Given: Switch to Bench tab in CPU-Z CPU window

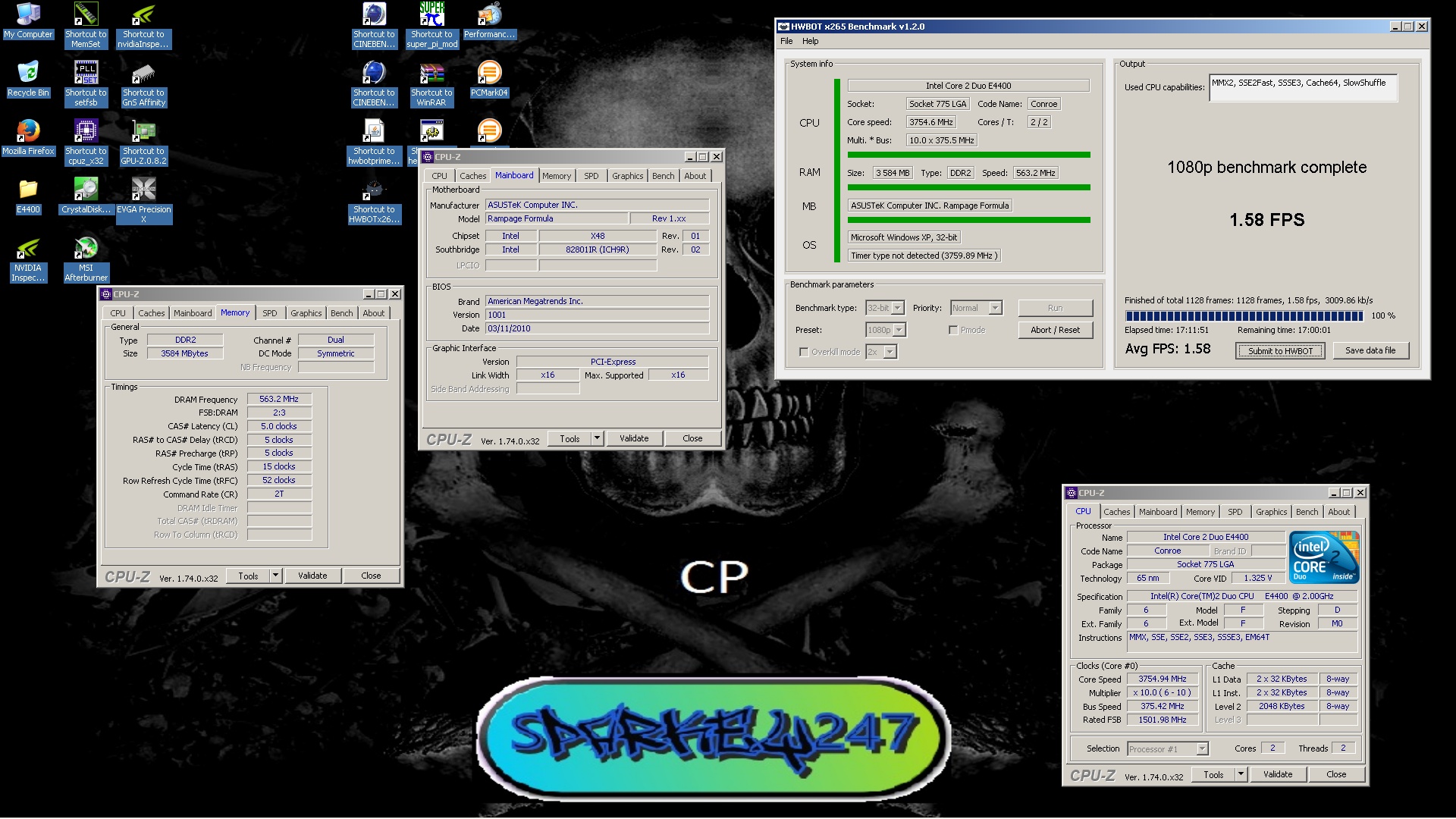Looking at the screenshot, I should click(x=1307, y=512).
